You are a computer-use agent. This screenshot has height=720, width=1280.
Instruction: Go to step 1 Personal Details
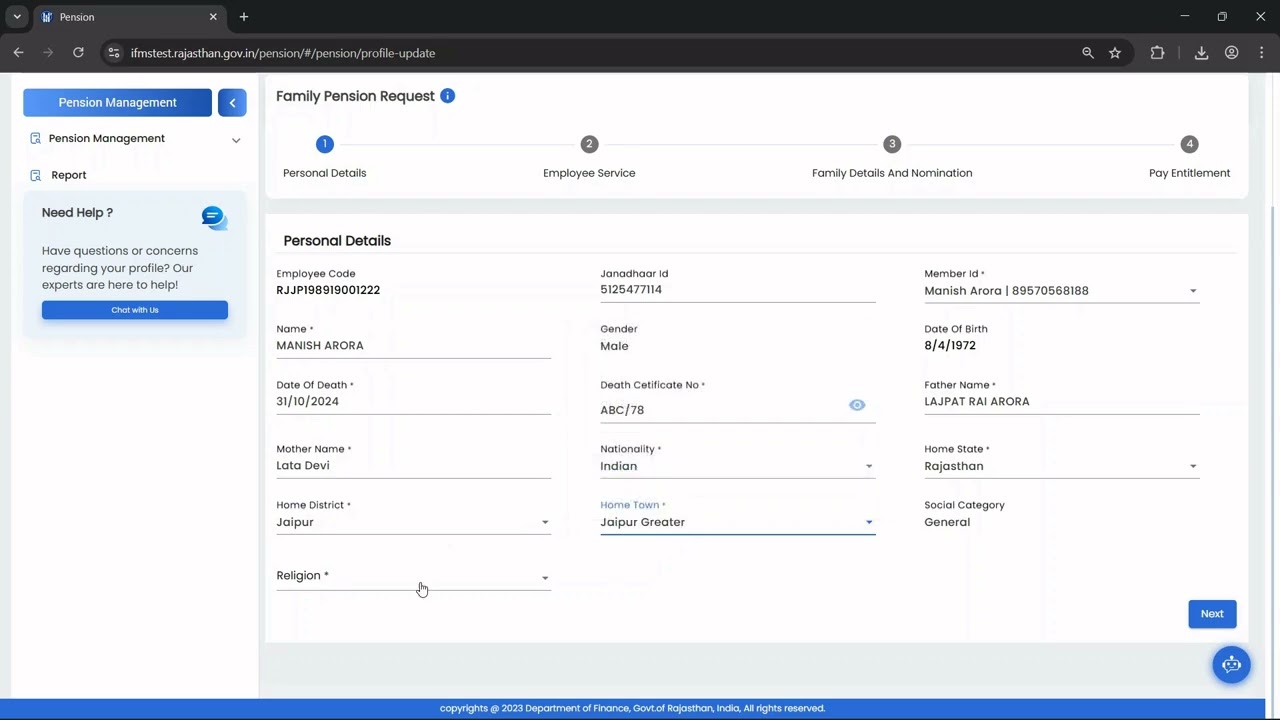tap(324, 144)
